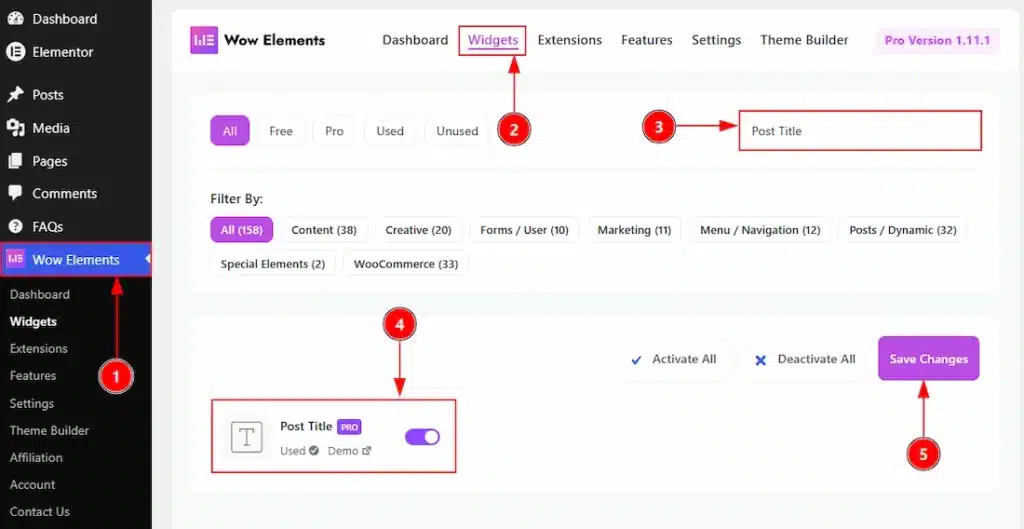The image size is (1024, 529).
Task: Click the Save Changes button
Action: pyautogui.click(x=929, y=359)
